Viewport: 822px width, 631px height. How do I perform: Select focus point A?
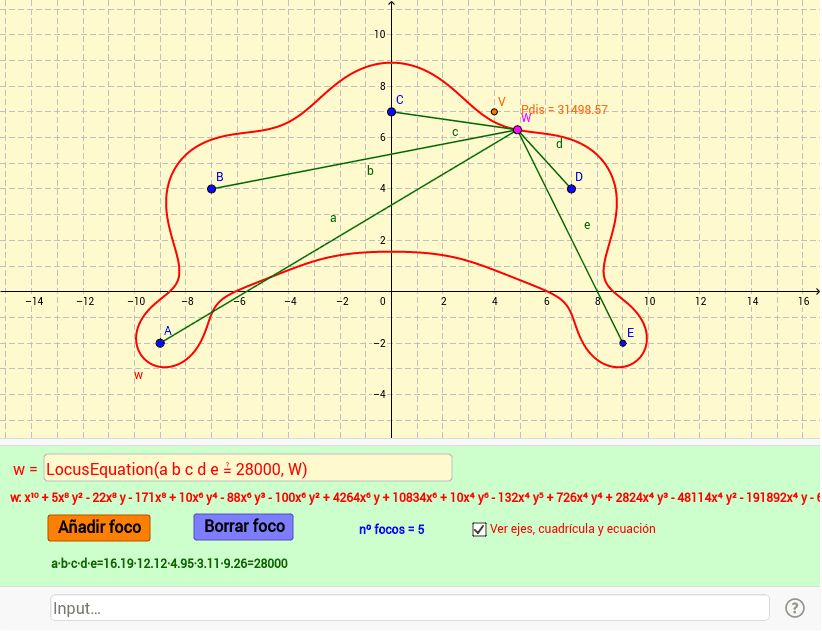coord(160,343)
